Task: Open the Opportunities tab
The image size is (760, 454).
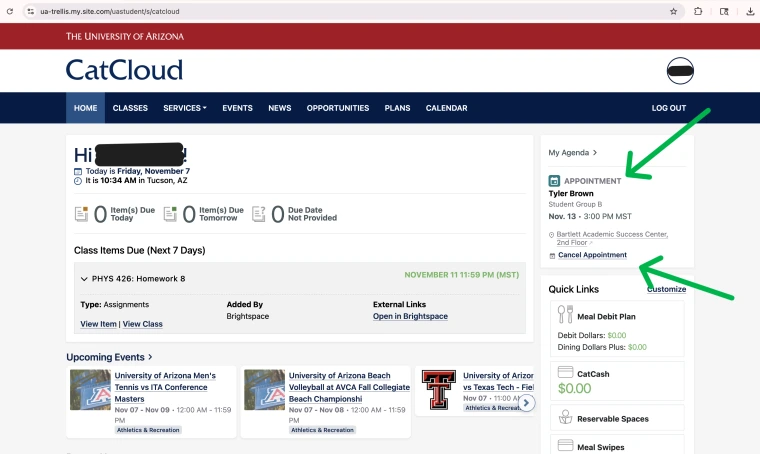Action: point(338,108)
